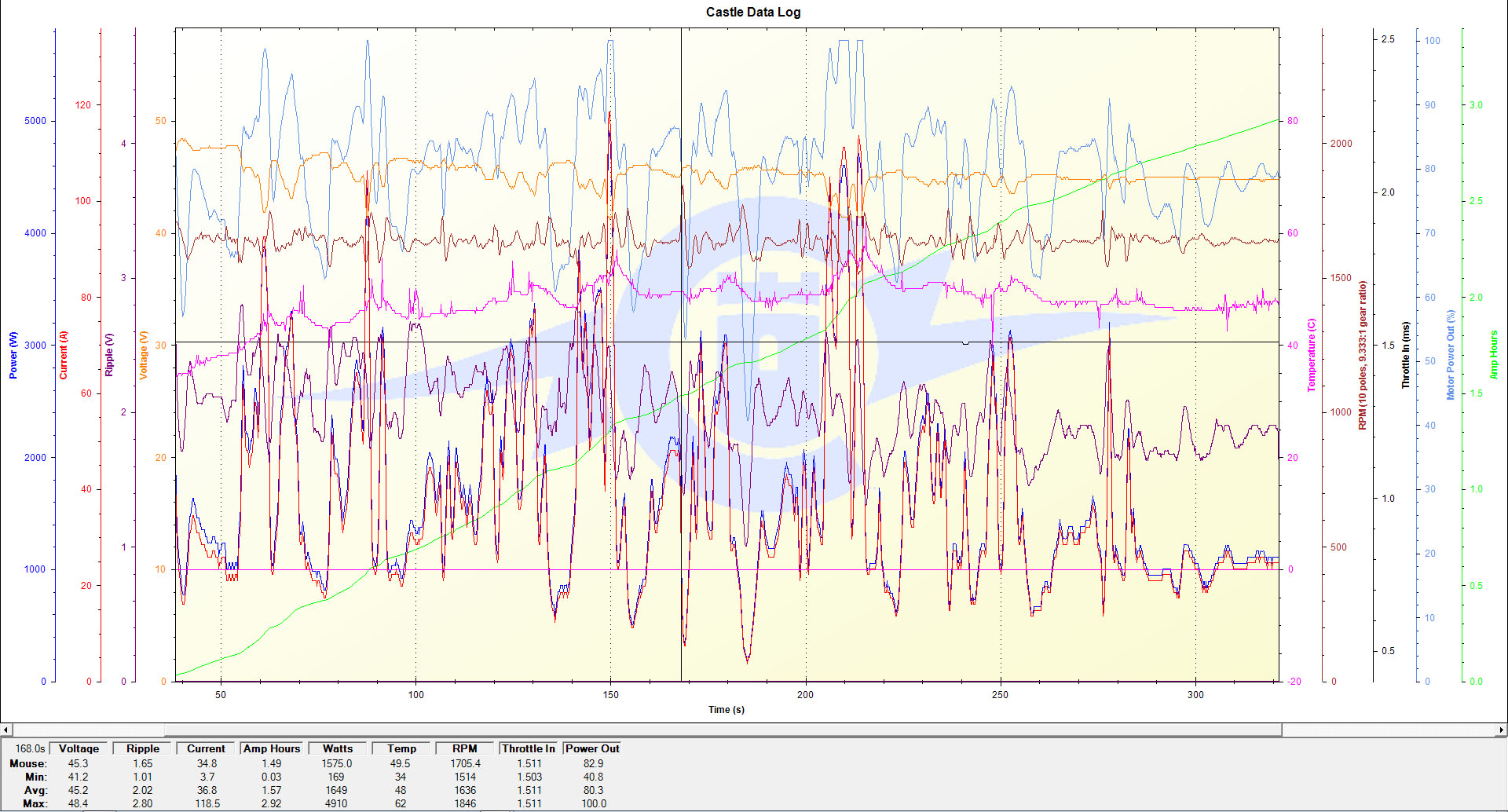Viewport: 1508px width, 812px height.
Task: Click the 34.8 Mouse current value
Action: (207, 763)
